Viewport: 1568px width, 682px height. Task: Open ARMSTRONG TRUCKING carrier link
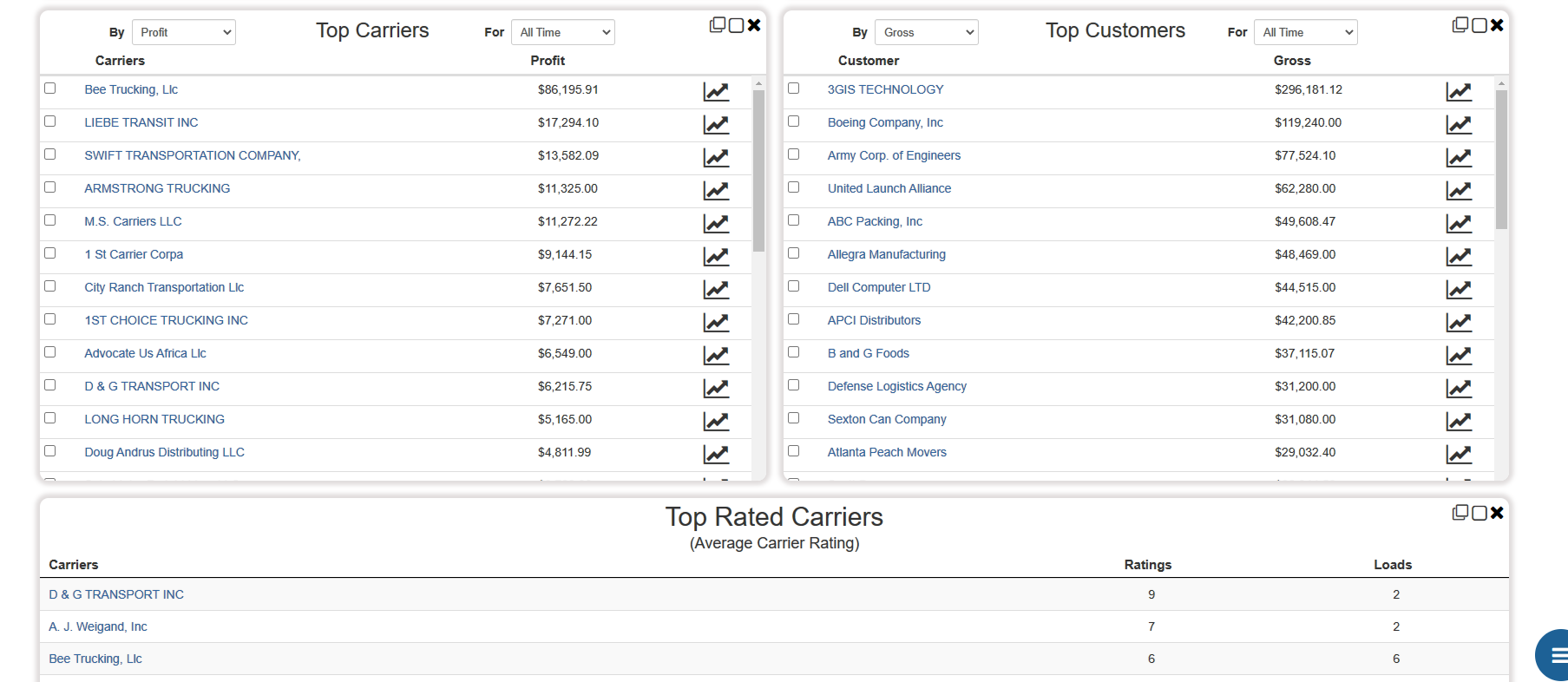(x=157, y=188)
